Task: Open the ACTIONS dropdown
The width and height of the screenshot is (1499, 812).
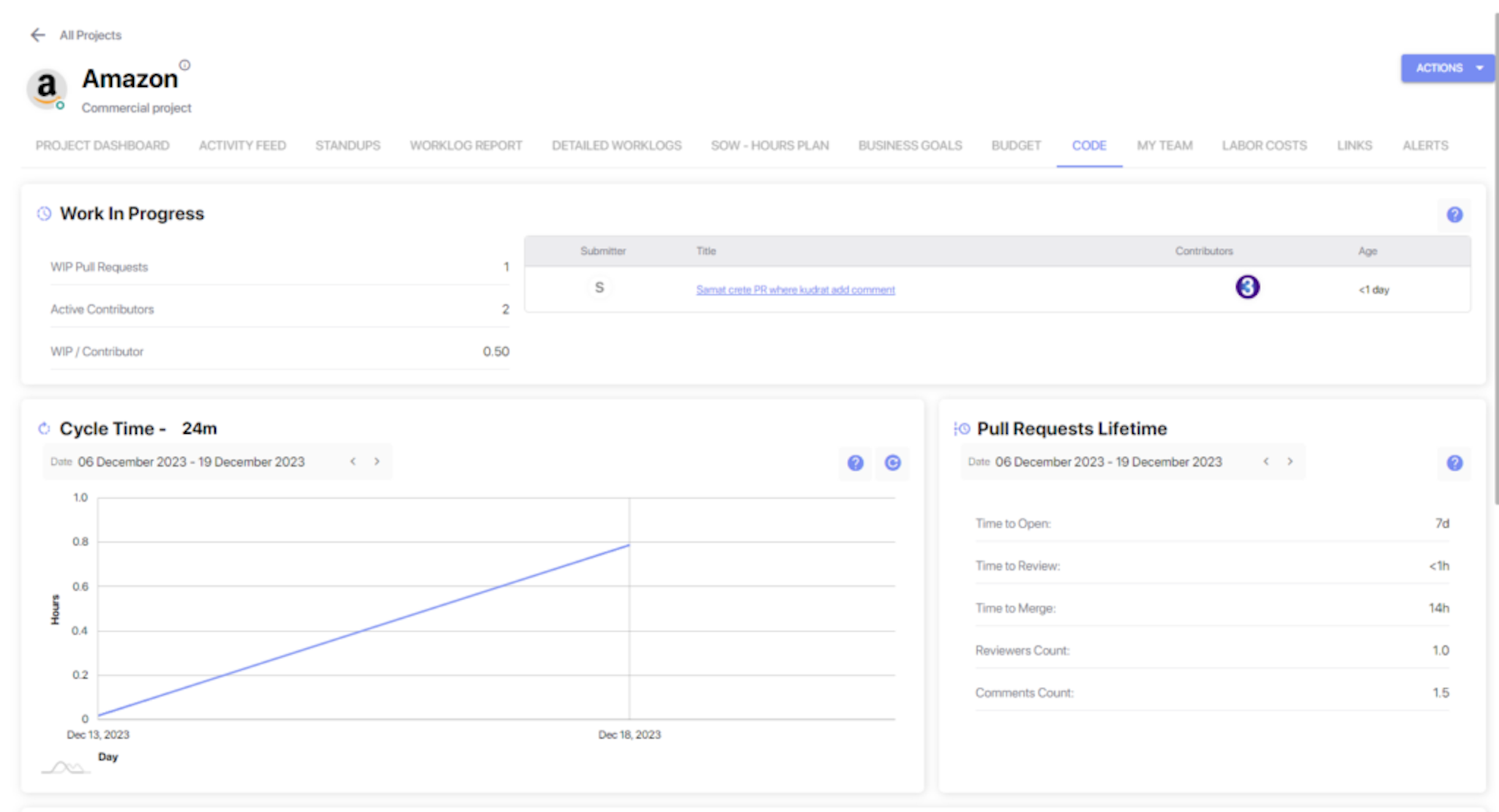Action: [1447, 68]
